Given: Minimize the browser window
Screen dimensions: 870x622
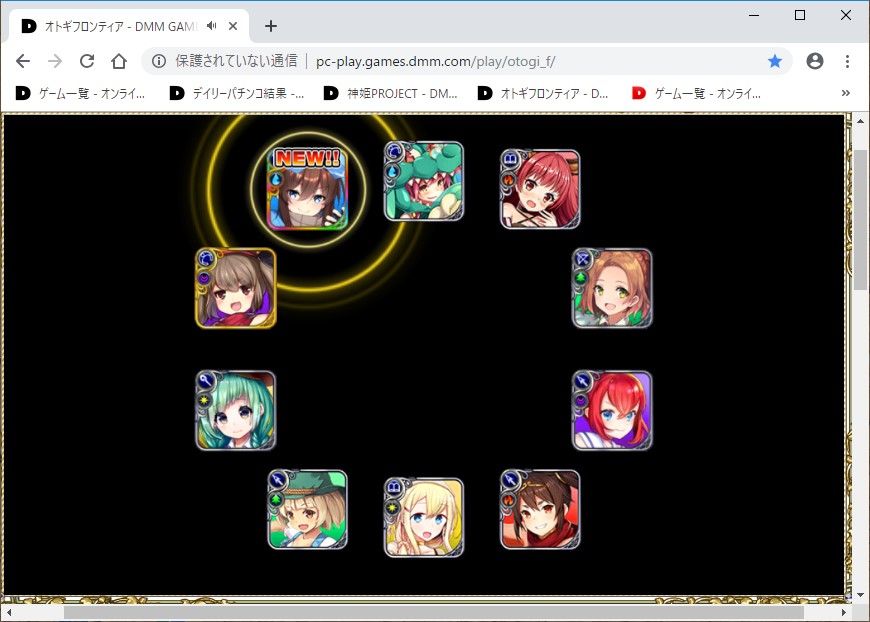Looking at the screenshot, I should click(x=754, y=15).
